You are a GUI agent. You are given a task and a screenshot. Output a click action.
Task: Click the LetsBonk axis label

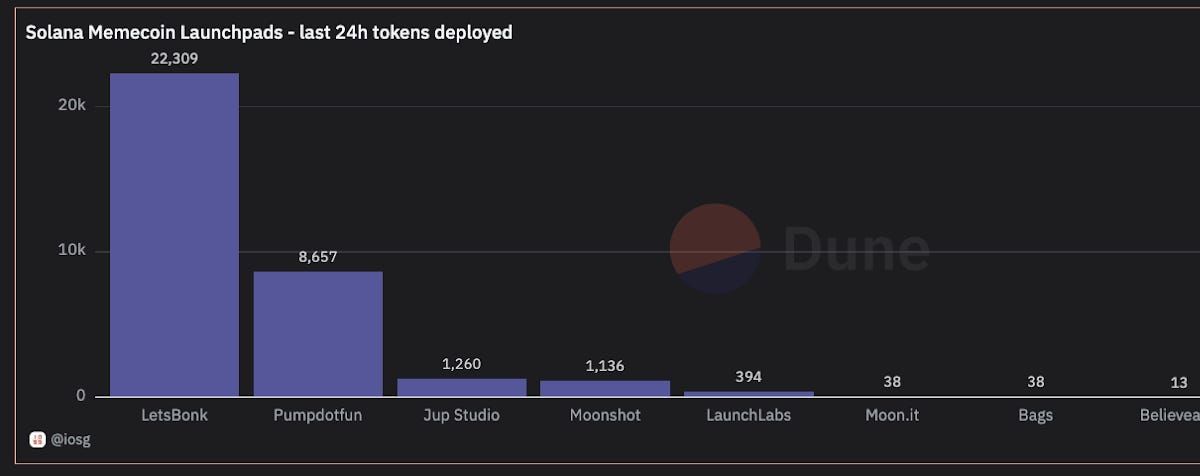(174, 415)
